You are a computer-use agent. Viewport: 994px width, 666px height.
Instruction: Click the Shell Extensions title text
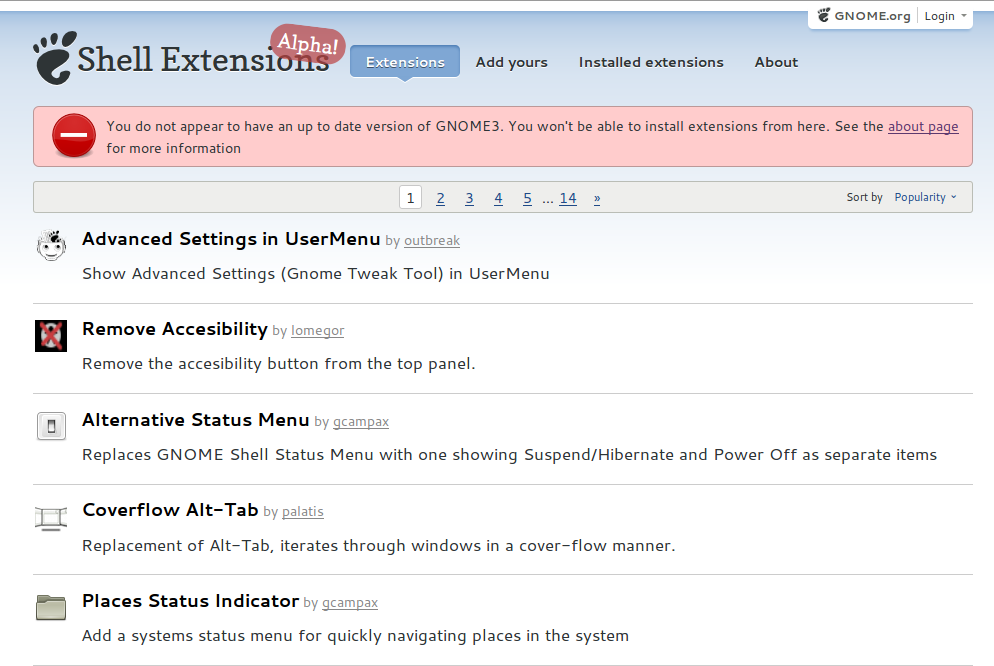[x=203, y=60]
